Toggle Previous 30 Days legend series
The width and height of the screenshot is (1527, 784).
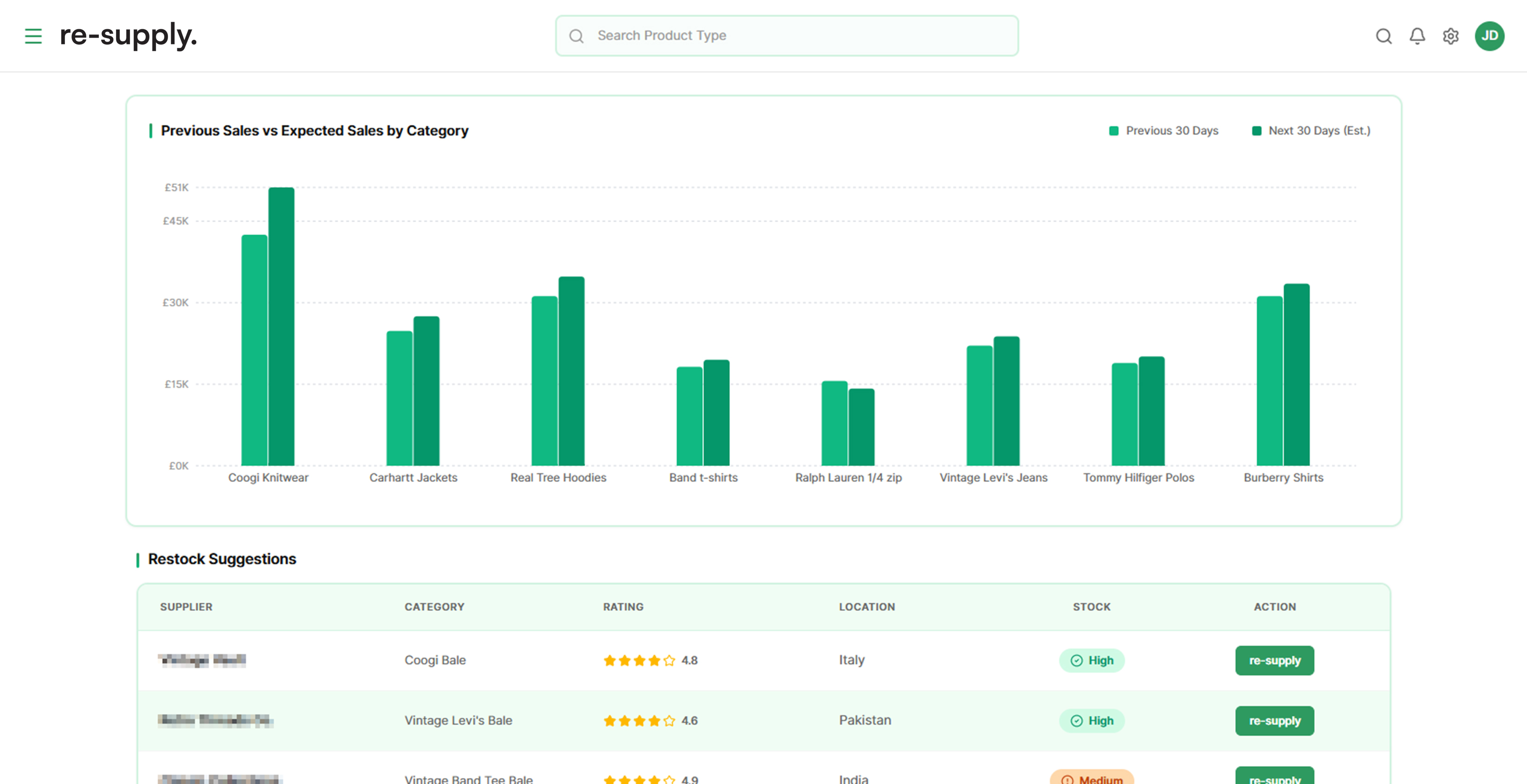tap(1163, 130)
